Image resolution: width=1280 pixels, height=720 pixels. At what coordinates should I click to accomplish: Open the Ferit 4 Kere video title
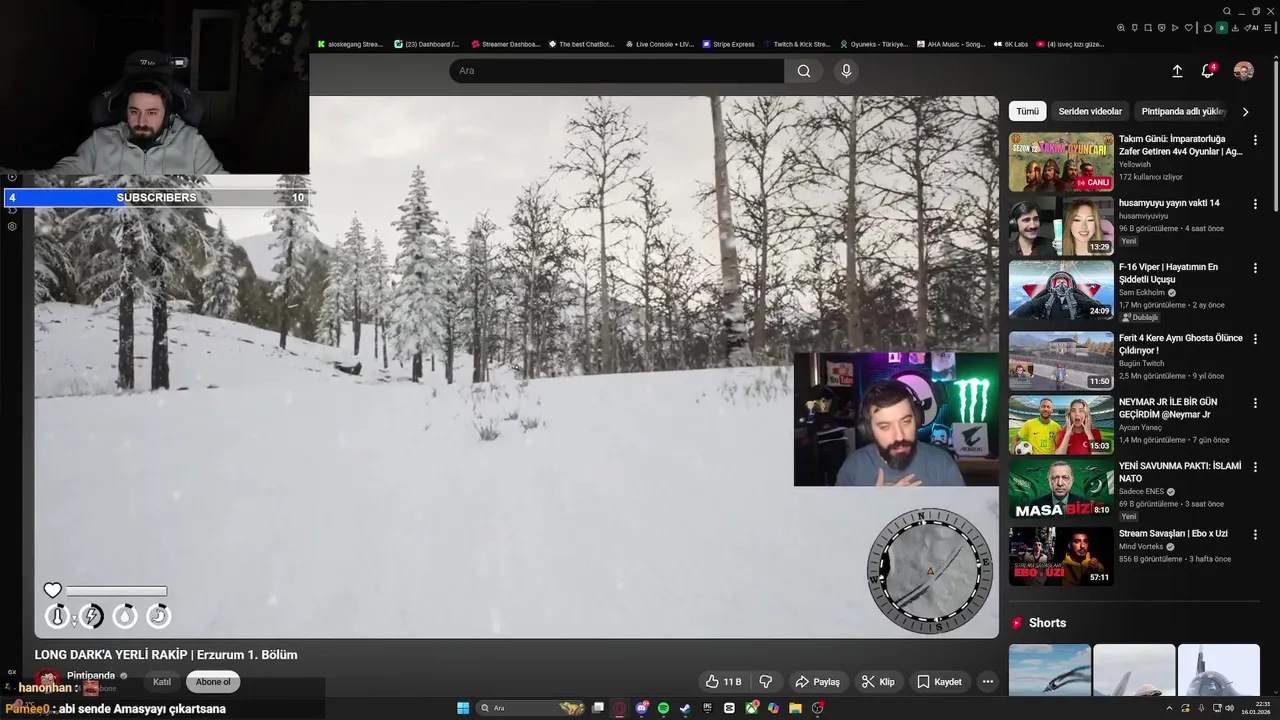[x=1181, y=344]
